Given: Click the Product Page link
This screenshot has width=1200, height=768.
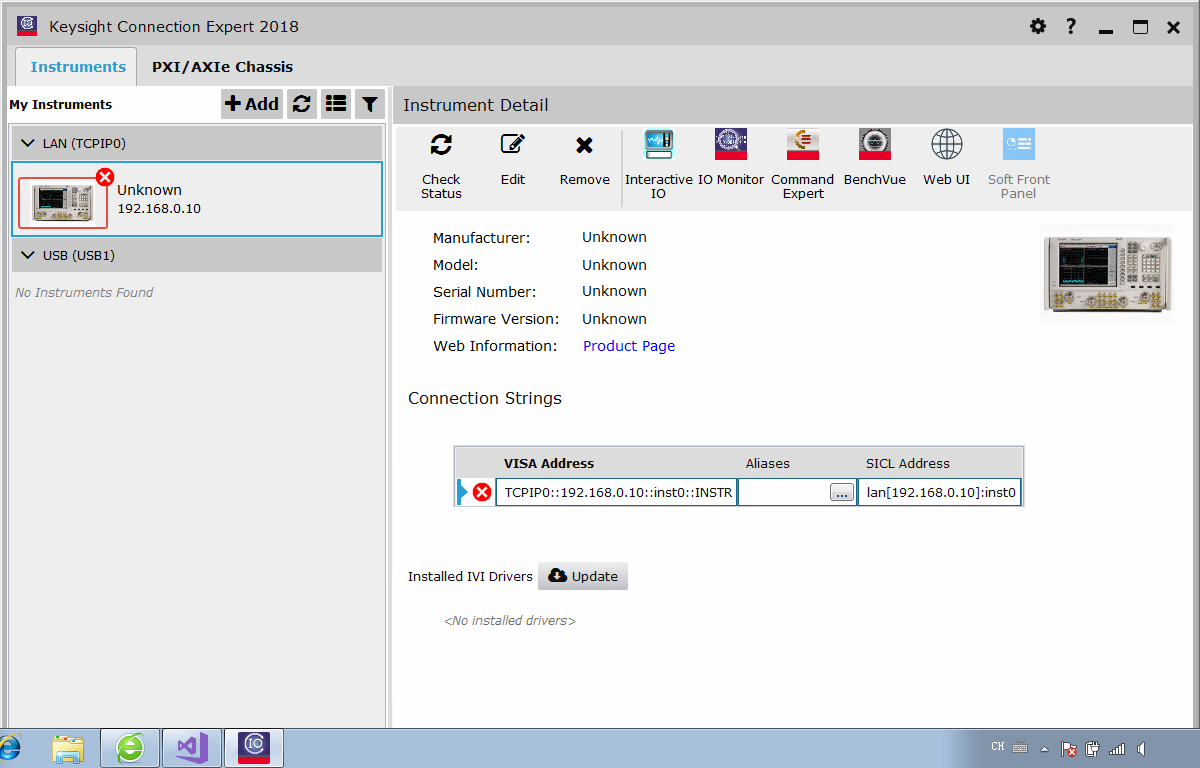Looking at the screenshot, I should 628,345.
